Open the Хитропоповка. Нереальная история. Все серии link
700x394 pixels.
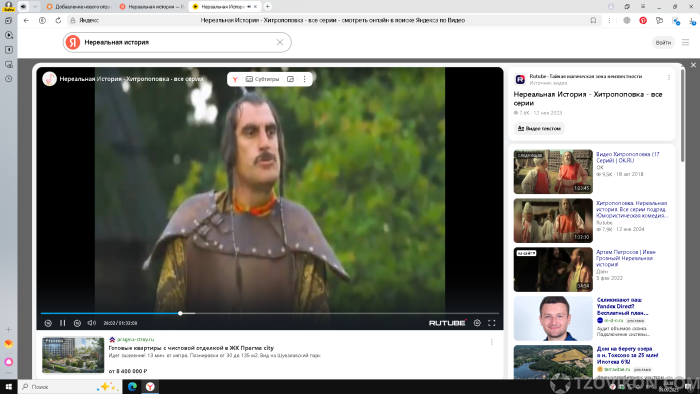(631, 209)
